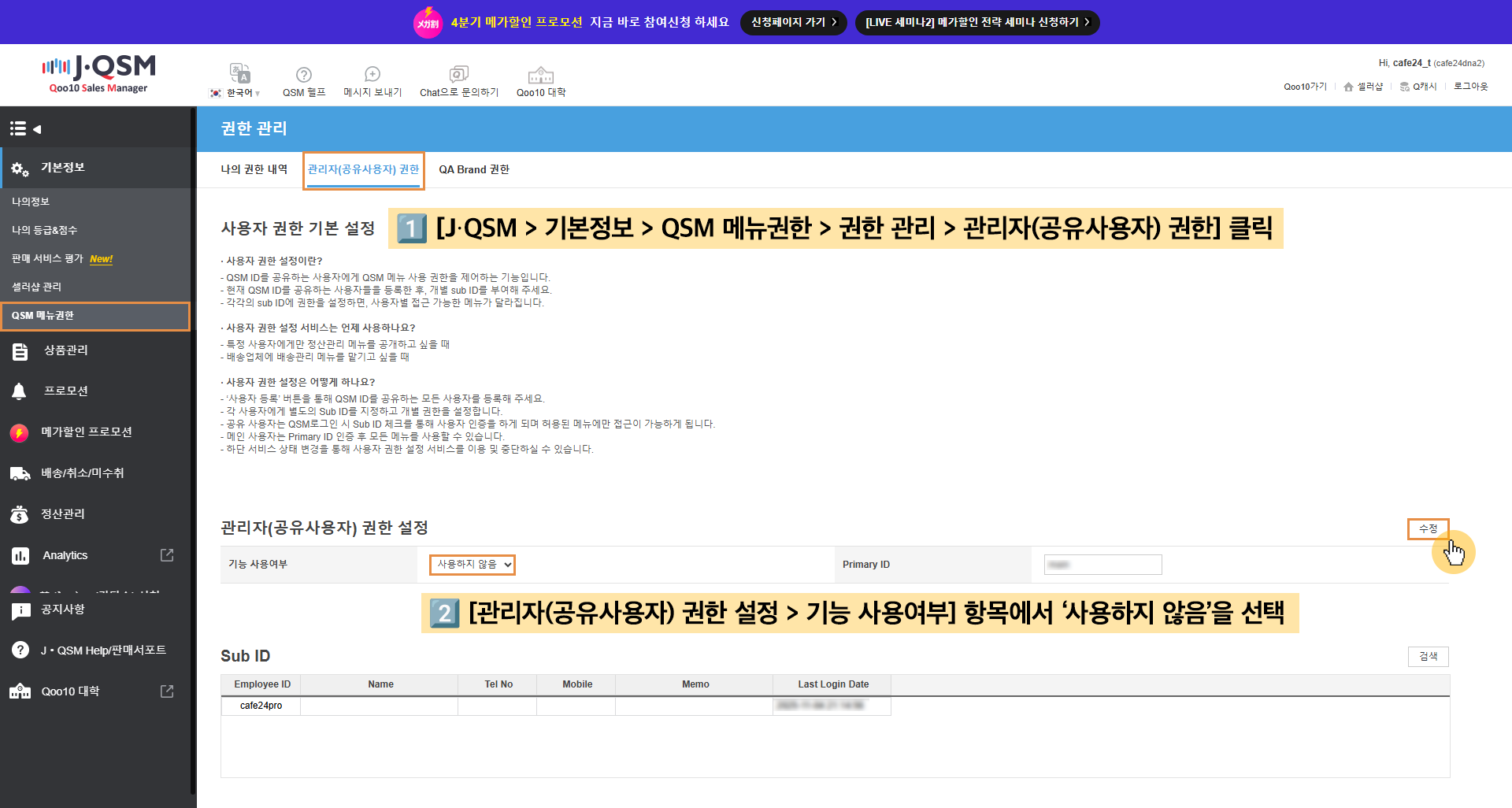
Task: Click the 셀러샵 home icon
Action: point(1348,87)
